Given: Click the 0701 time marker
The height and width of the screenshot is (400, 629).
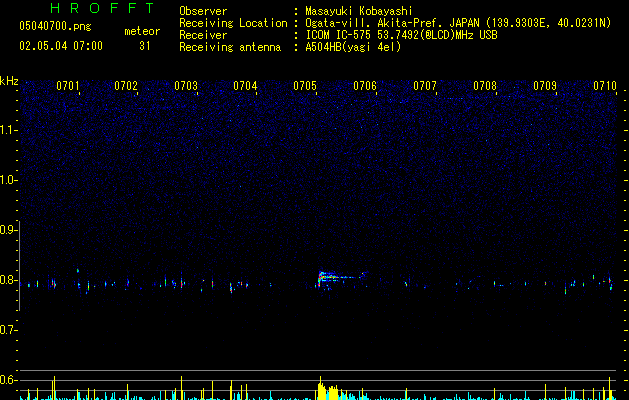Looking at the screenshot, I should 68,86.
